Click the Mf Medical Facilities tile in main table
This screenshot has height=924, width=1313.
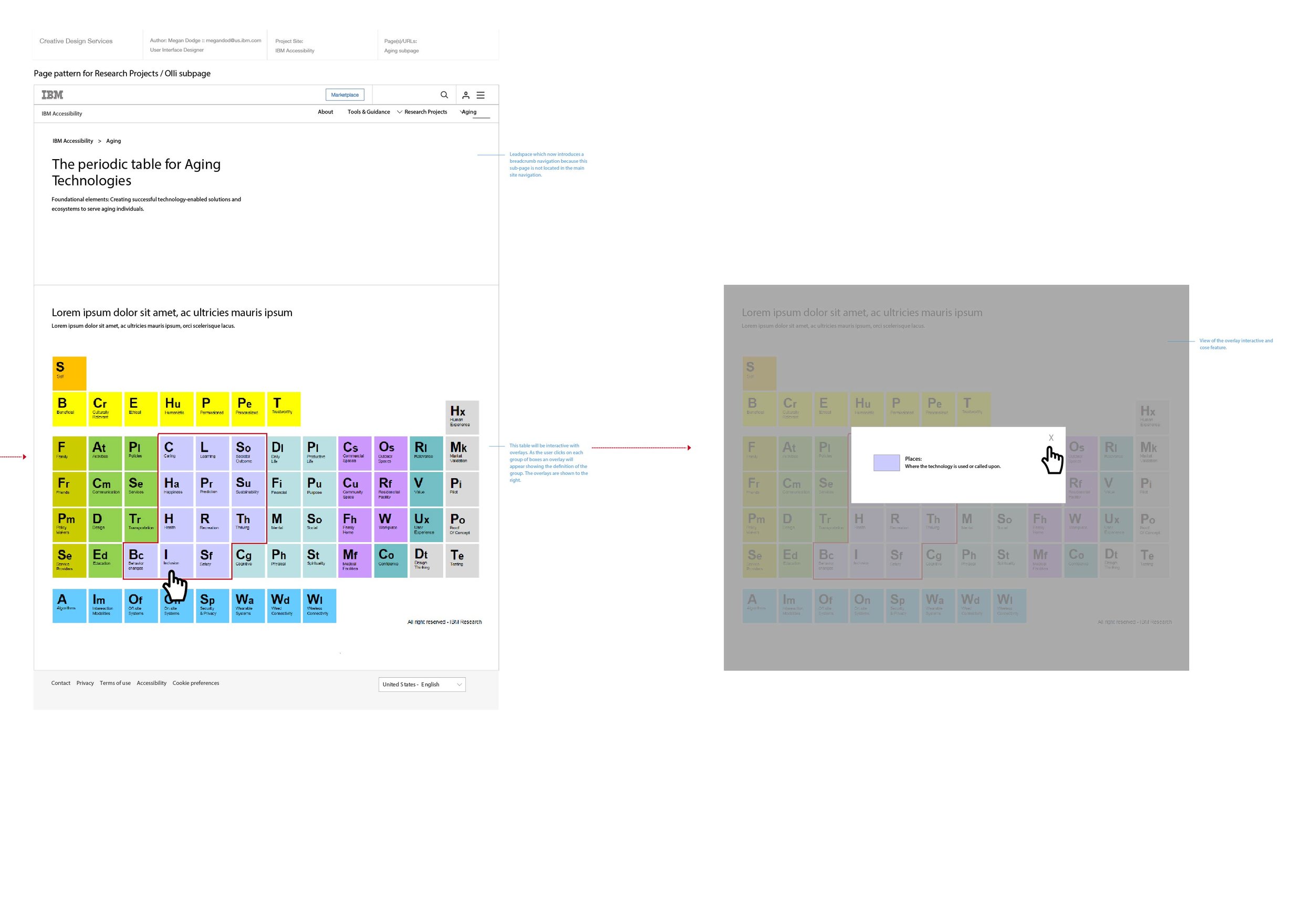[355, 560]
